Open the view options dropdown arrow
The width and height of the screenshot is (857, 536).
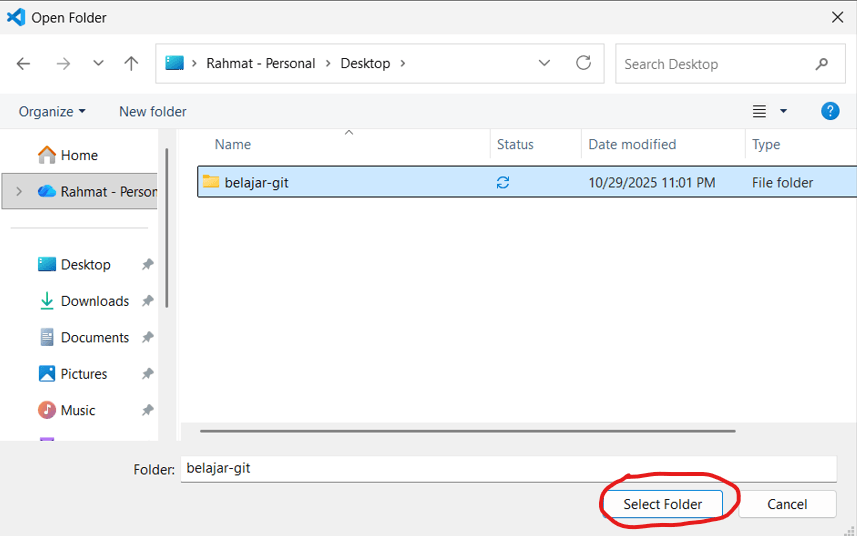click(x=783, y=111)
